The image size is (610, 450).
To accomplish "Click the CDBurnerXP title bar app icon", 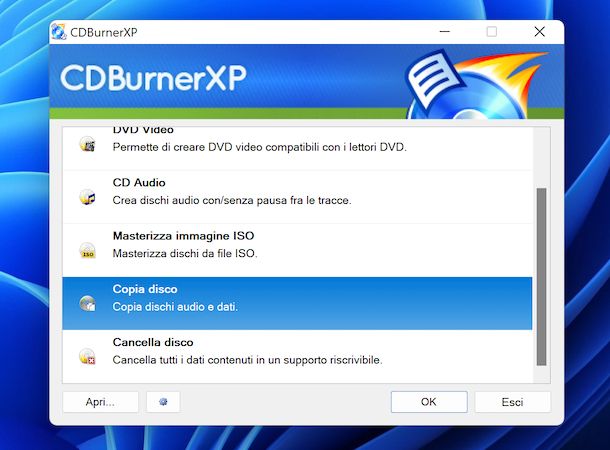I will 59,32.
